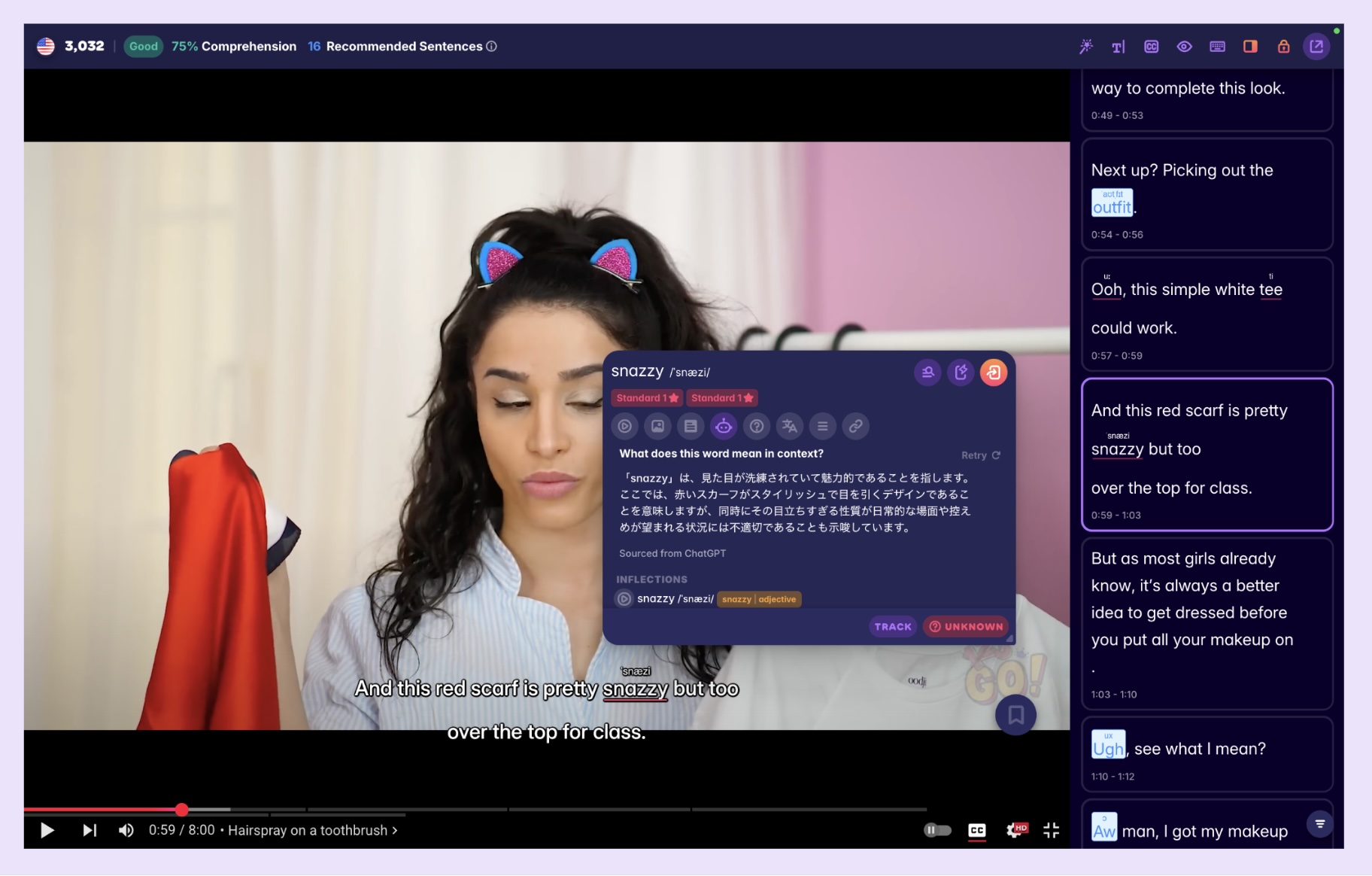Click the snazzy adjective tag
1372x876 pixels.
click(x=759, y=600)
